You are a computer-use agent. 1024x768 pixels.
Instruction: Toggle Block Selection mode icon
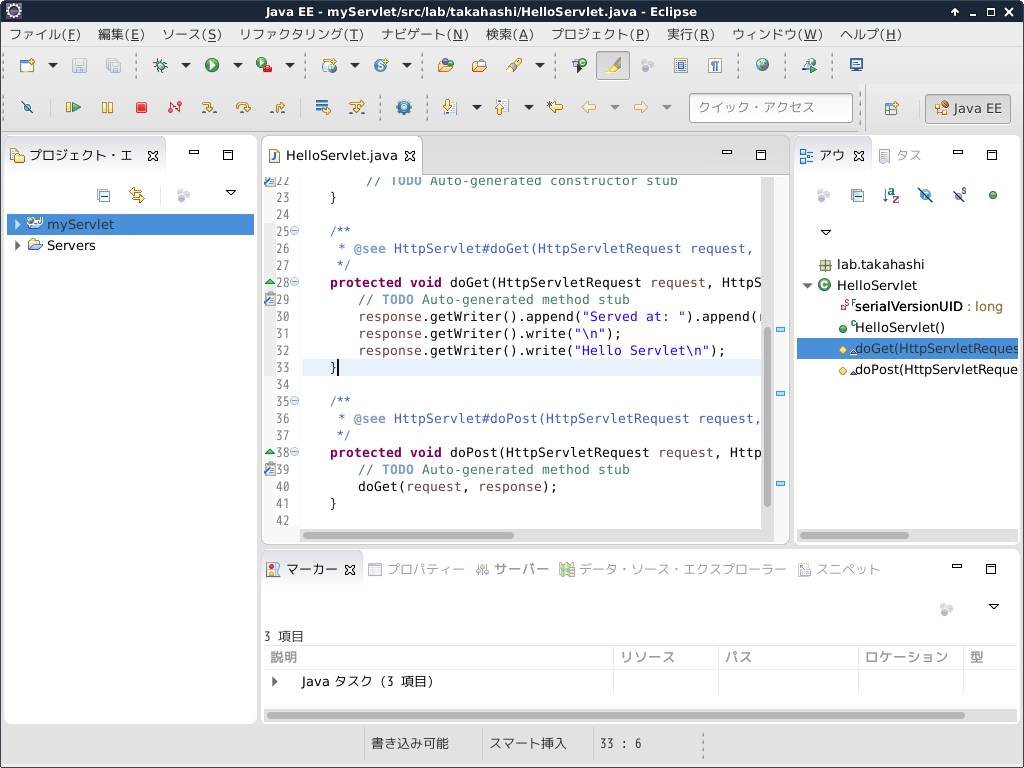[680, 65]
